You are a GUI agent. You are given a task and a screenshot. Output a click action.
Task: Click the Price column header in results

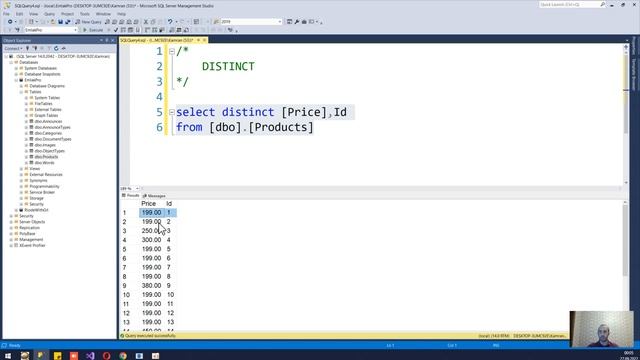[149, 203]
